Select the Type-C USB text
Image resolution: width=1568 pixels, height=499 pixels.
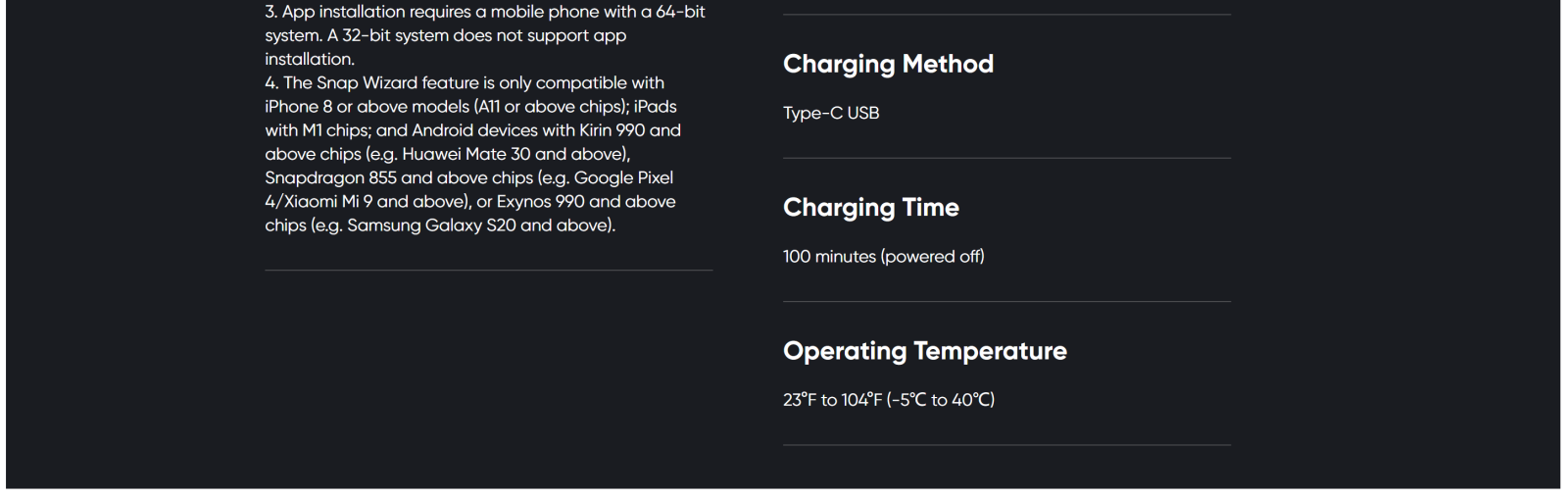click(x=831, y=113)
